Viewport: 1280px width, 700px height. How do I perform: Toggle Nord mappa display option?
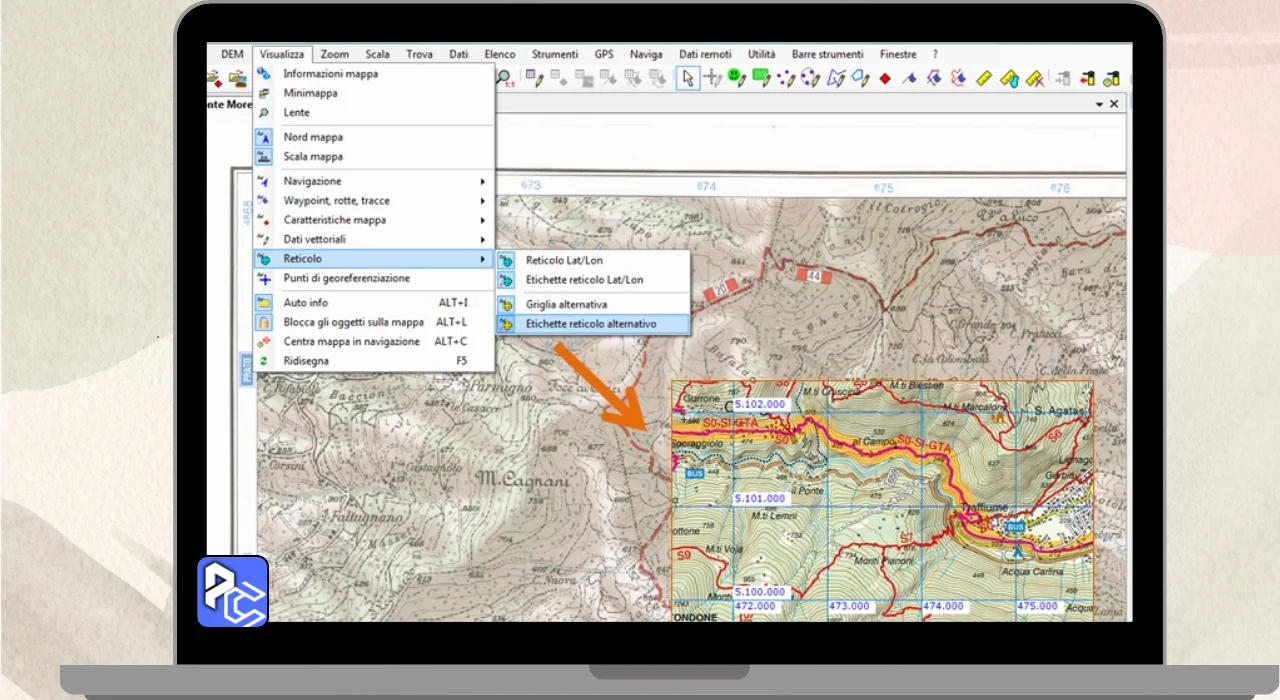[x=312, y=137]
